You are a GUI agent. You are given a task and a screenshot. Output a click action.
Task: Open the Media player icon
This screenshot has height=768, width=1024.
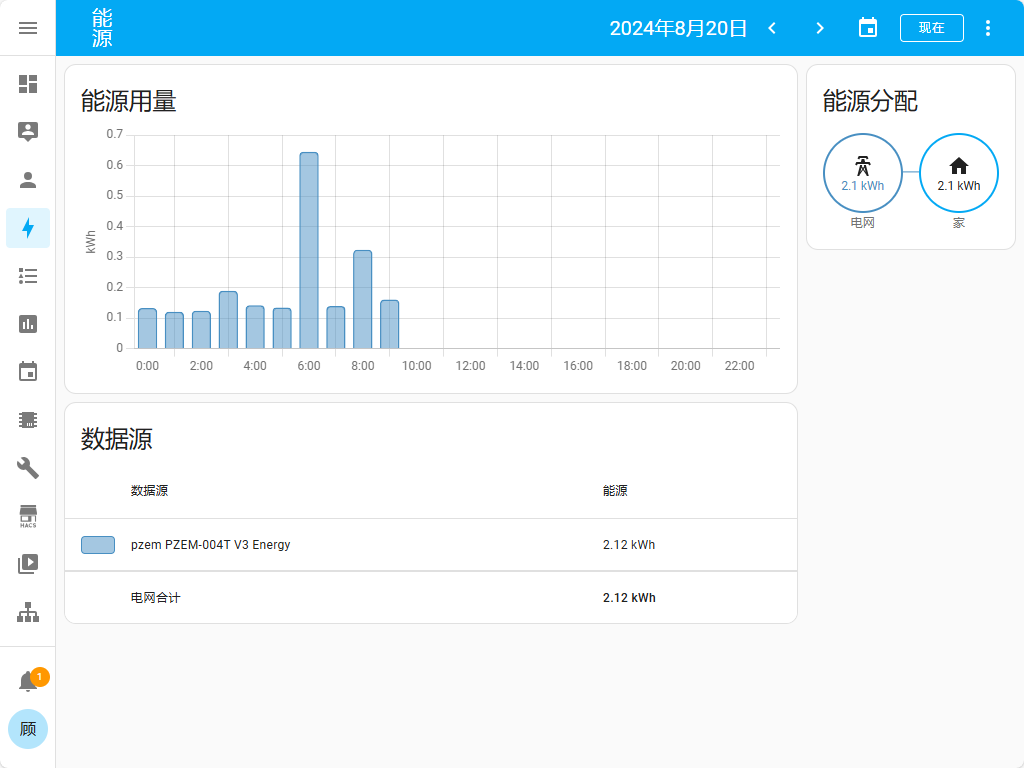click(x=28, y=564)
